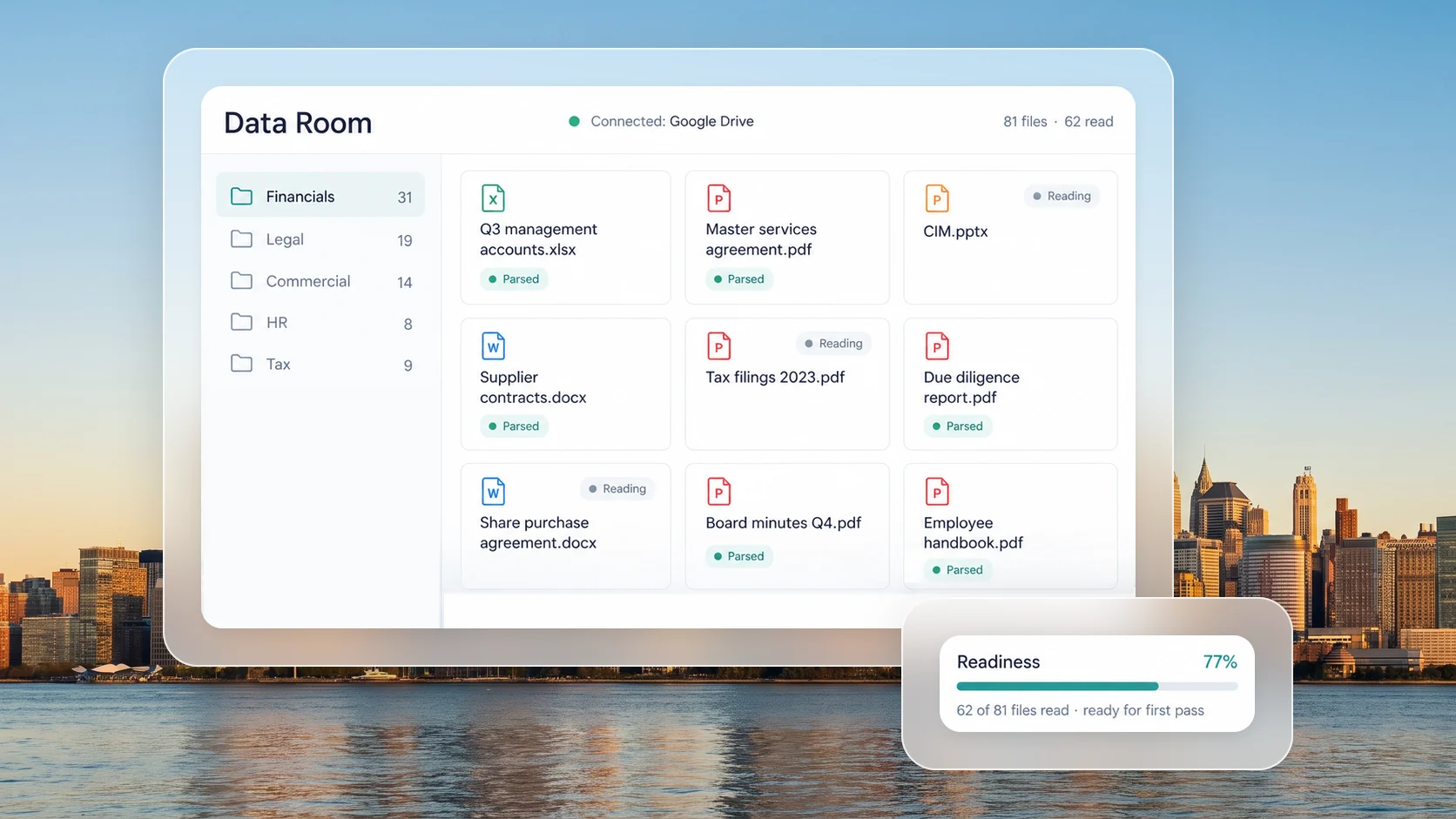Click the Word icon on Supplier contracts

[x=493, y=346]
